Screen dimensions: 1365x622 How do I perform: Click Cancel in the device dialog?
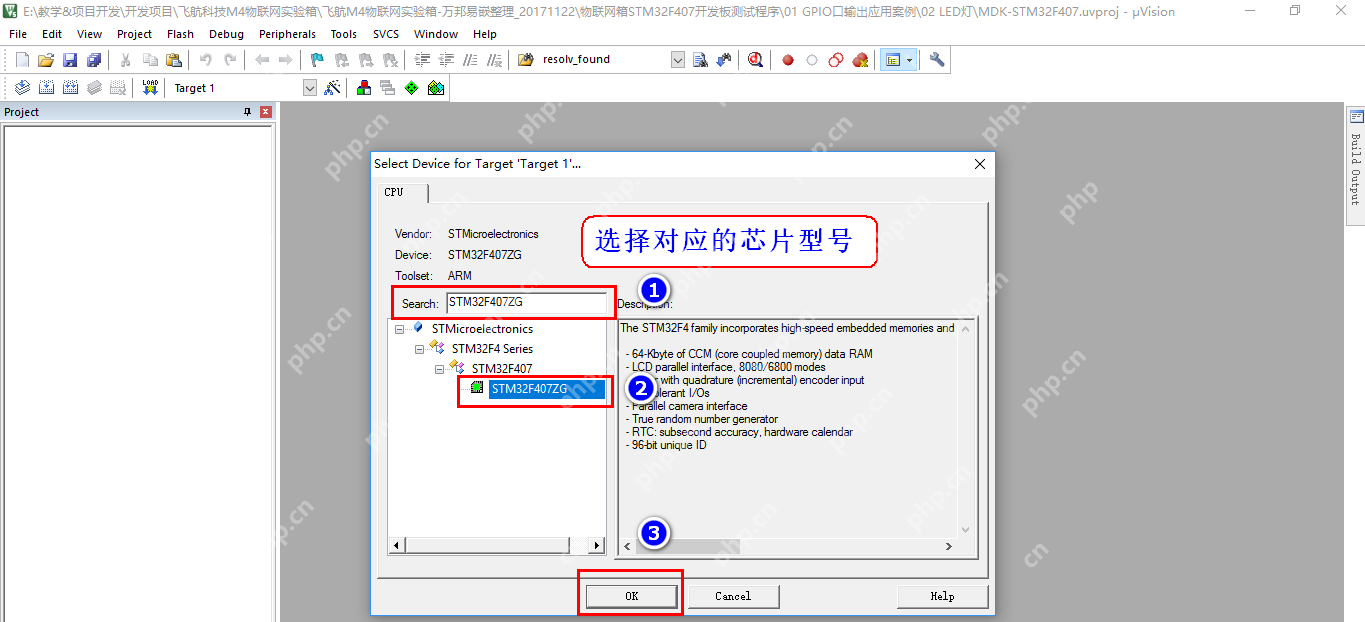733,596
